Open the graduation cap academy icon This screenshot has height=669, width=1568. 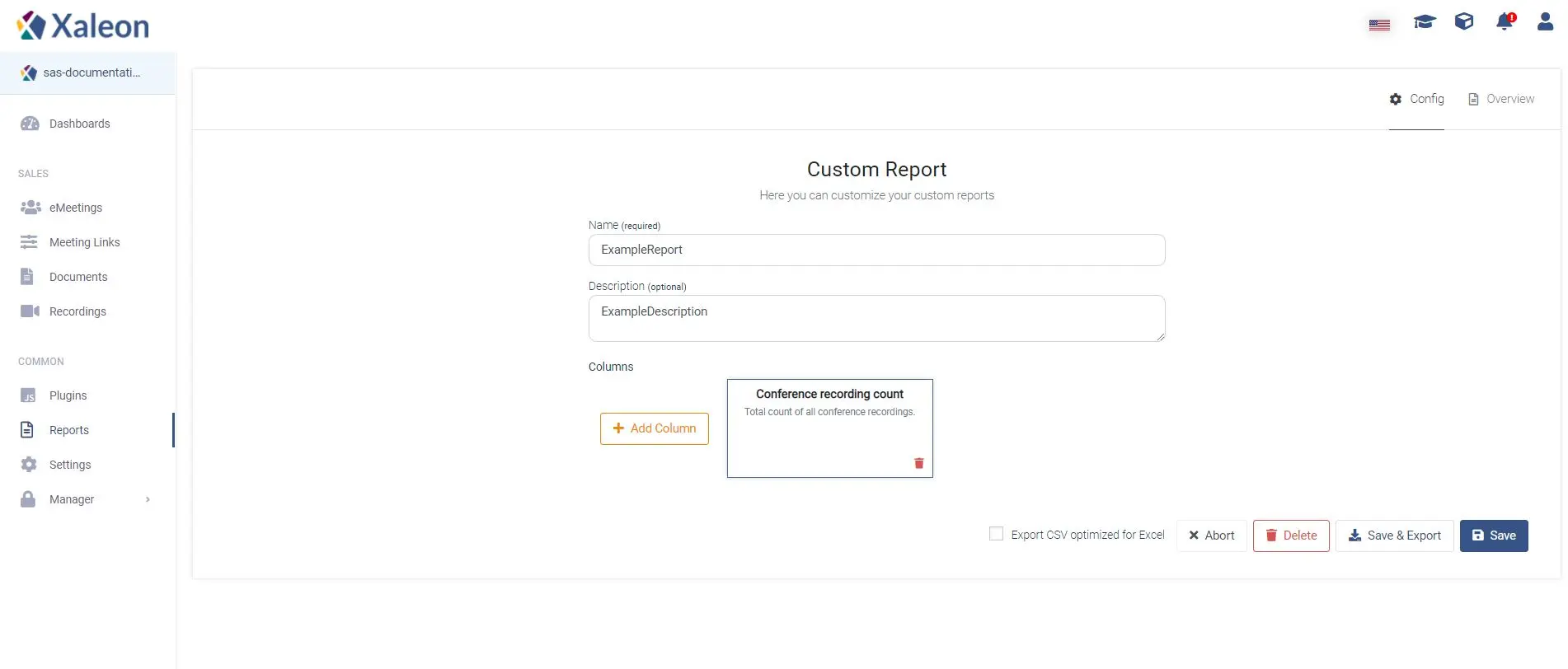pos(1425,21)
